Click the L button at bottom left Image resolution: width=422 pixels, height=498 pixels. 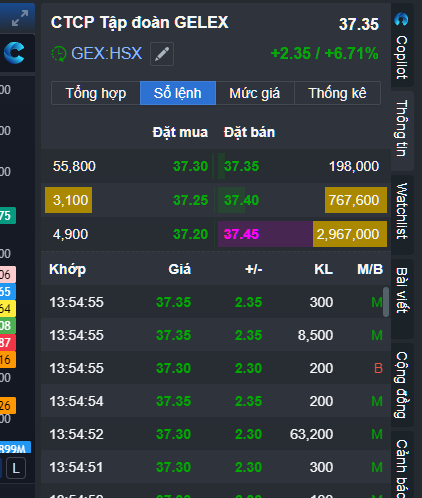point(16,469)
